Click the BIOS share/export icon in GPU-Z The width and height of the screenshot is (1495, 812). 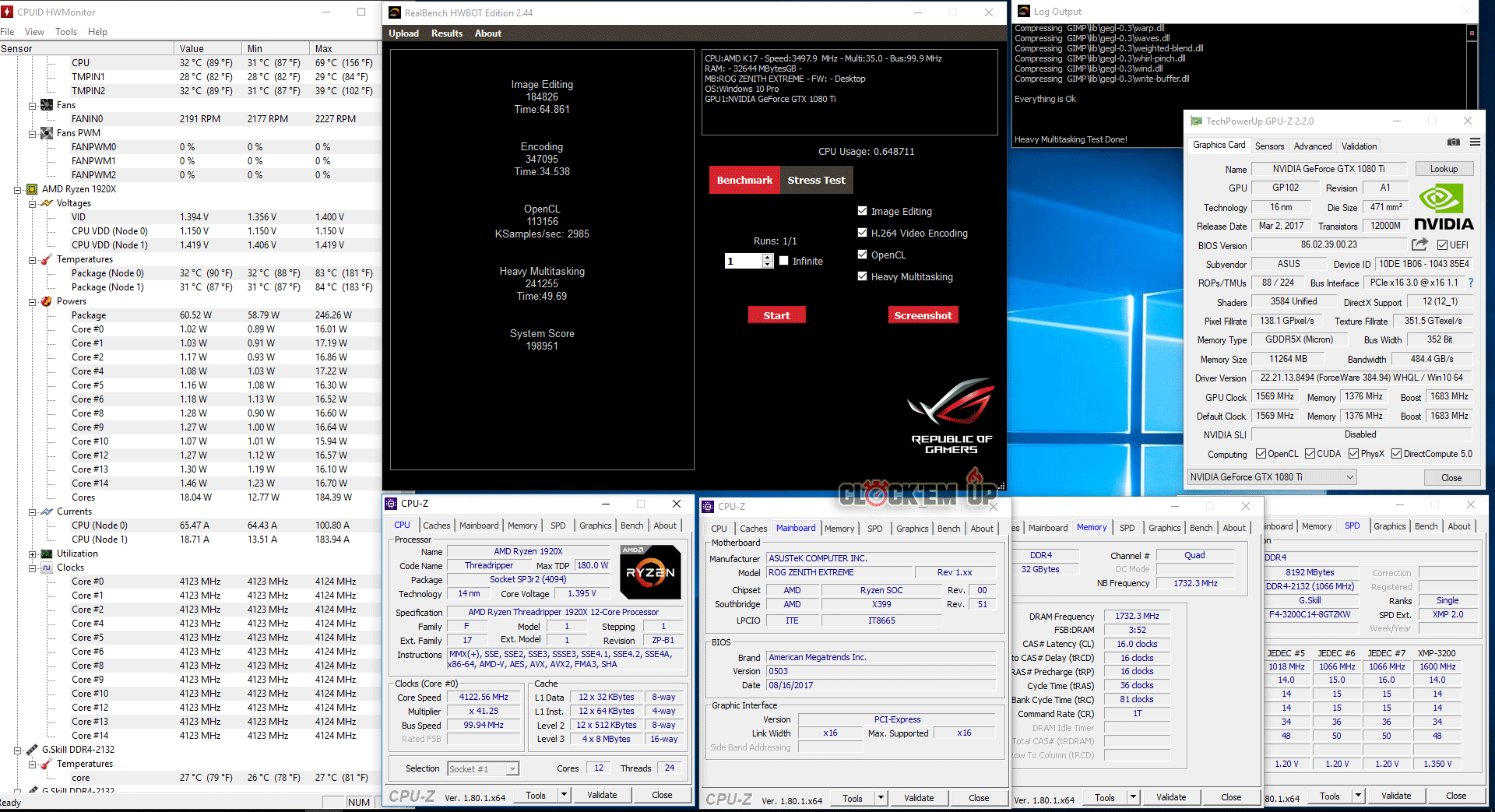pyautogui.click(x=1419, y=244)
